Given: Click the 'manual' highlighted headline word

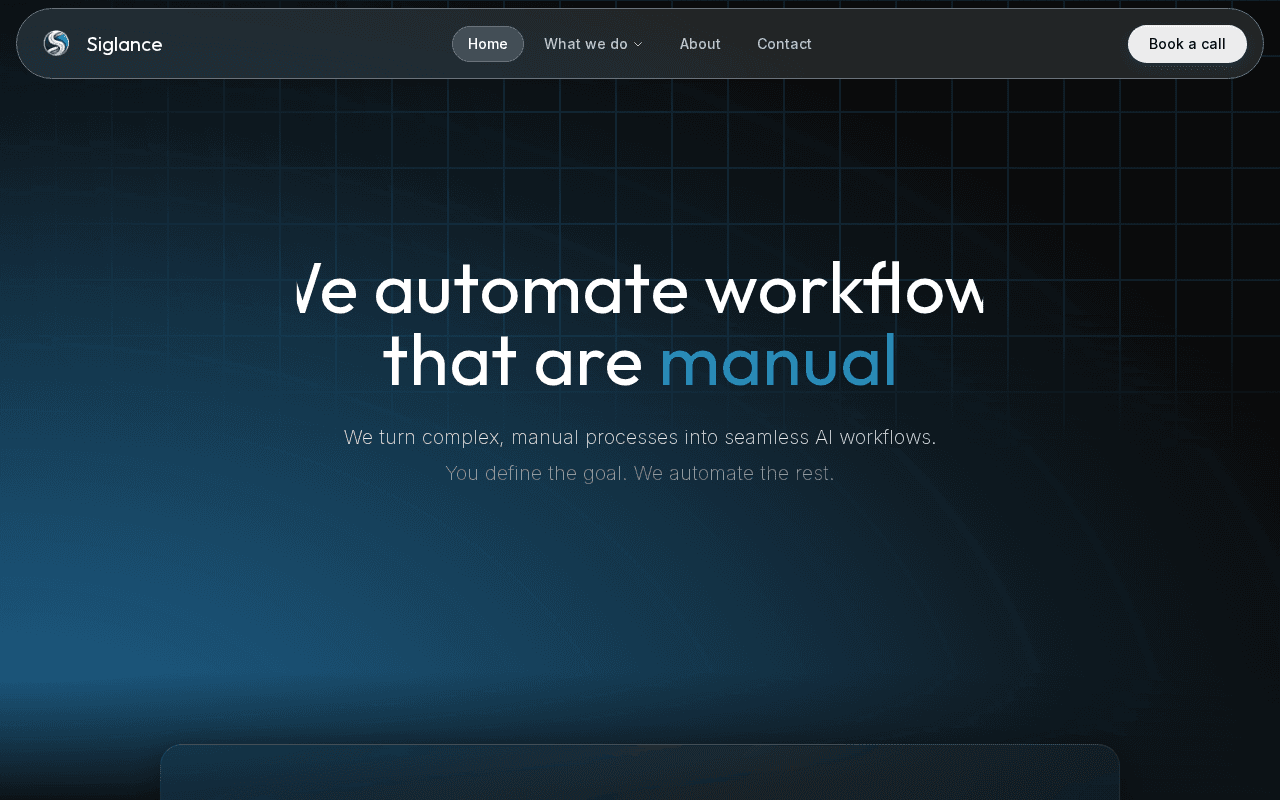Looking at the screenshot, I should 778,360.
